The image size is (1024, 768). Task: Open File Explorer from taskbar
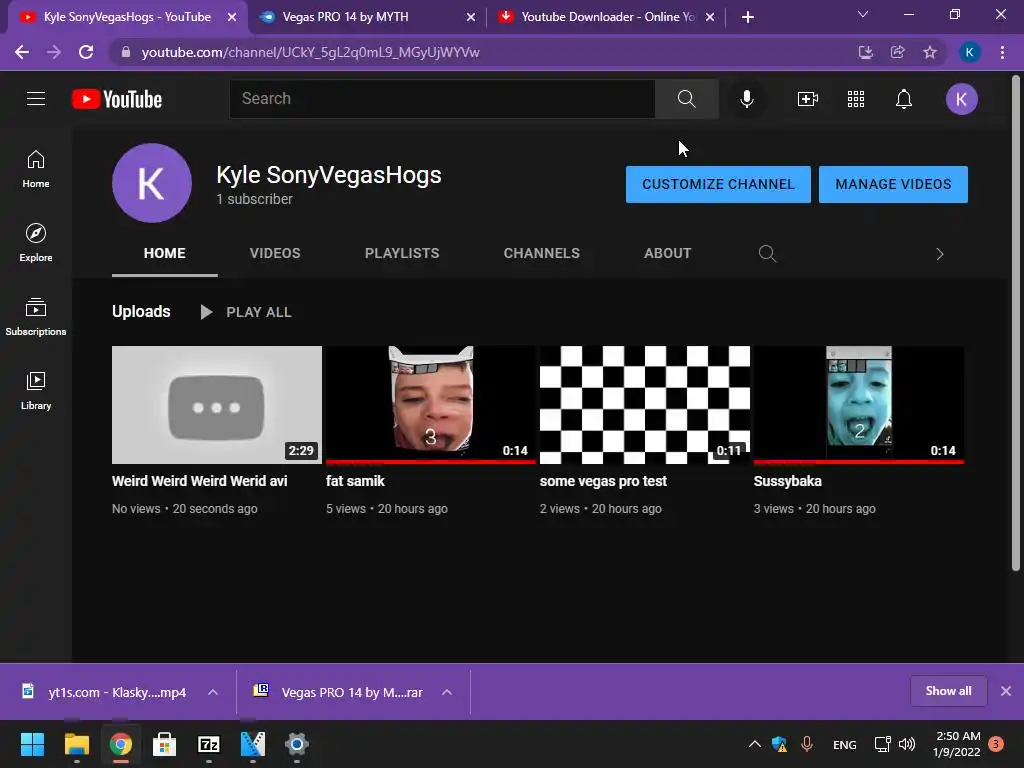pyautogui.click(x=76, y=744)
